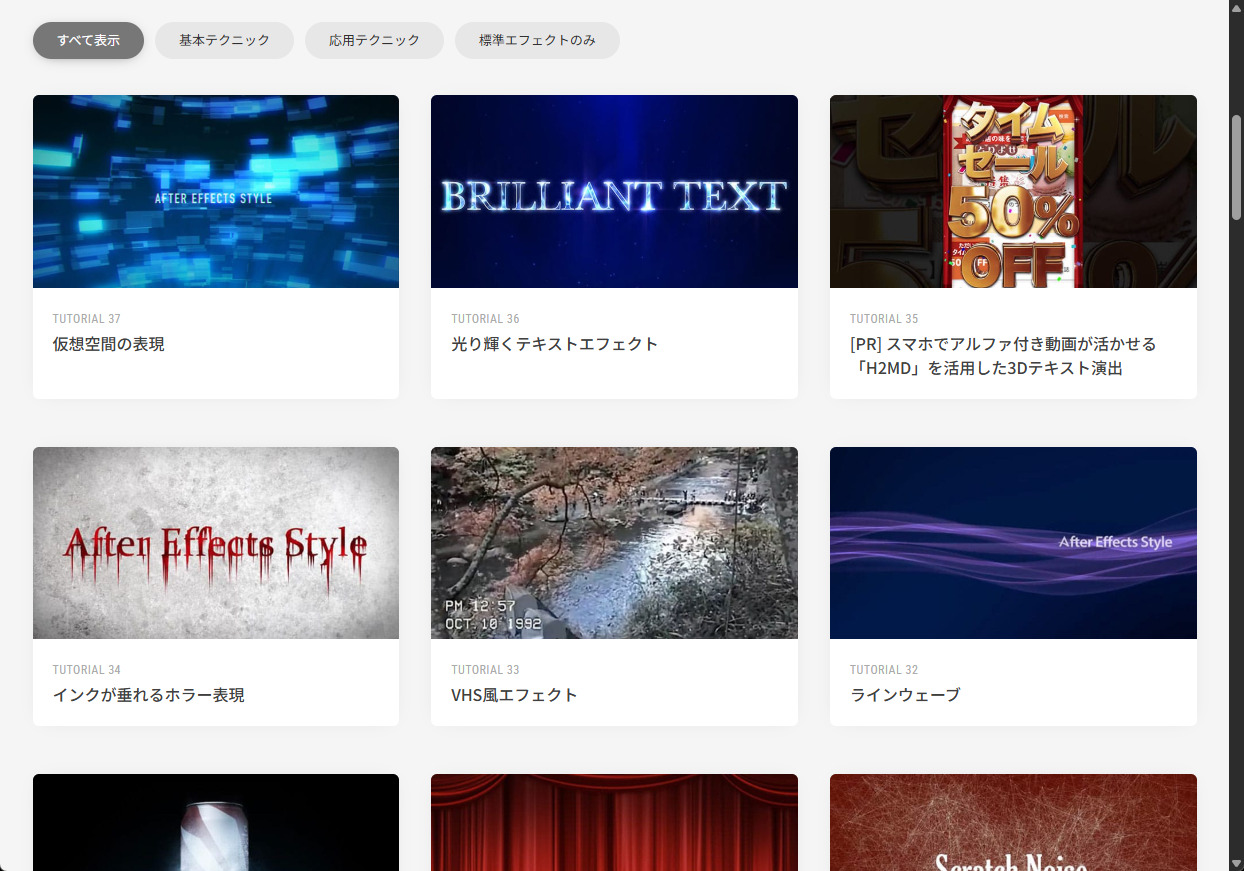Filter tutorials by 基本テクニック
Viewport: 1244px width, 871px height.
(x=224, y=40)
